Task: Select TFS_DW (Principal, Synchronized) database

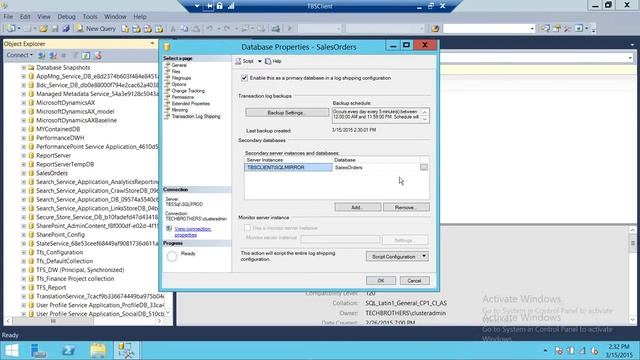Action: pos(80,270)
